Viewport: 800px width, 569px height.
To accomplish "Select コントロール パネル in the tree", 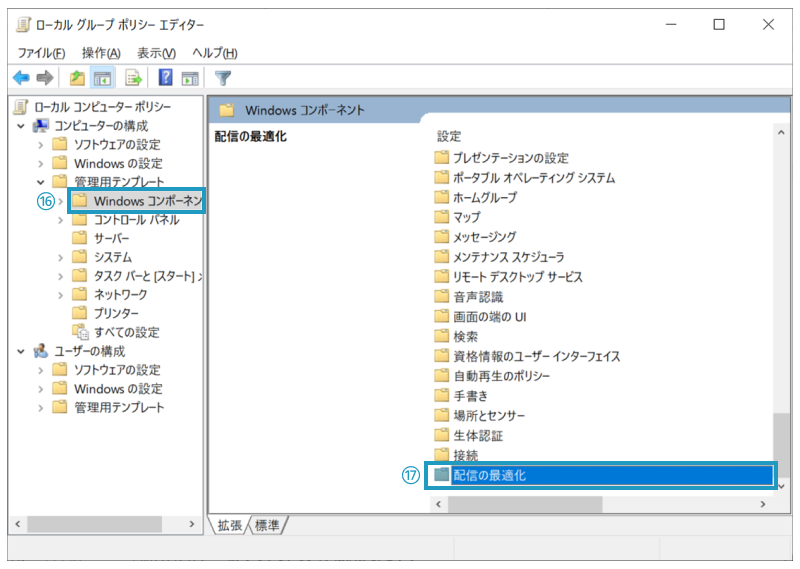I will [136, 220].
